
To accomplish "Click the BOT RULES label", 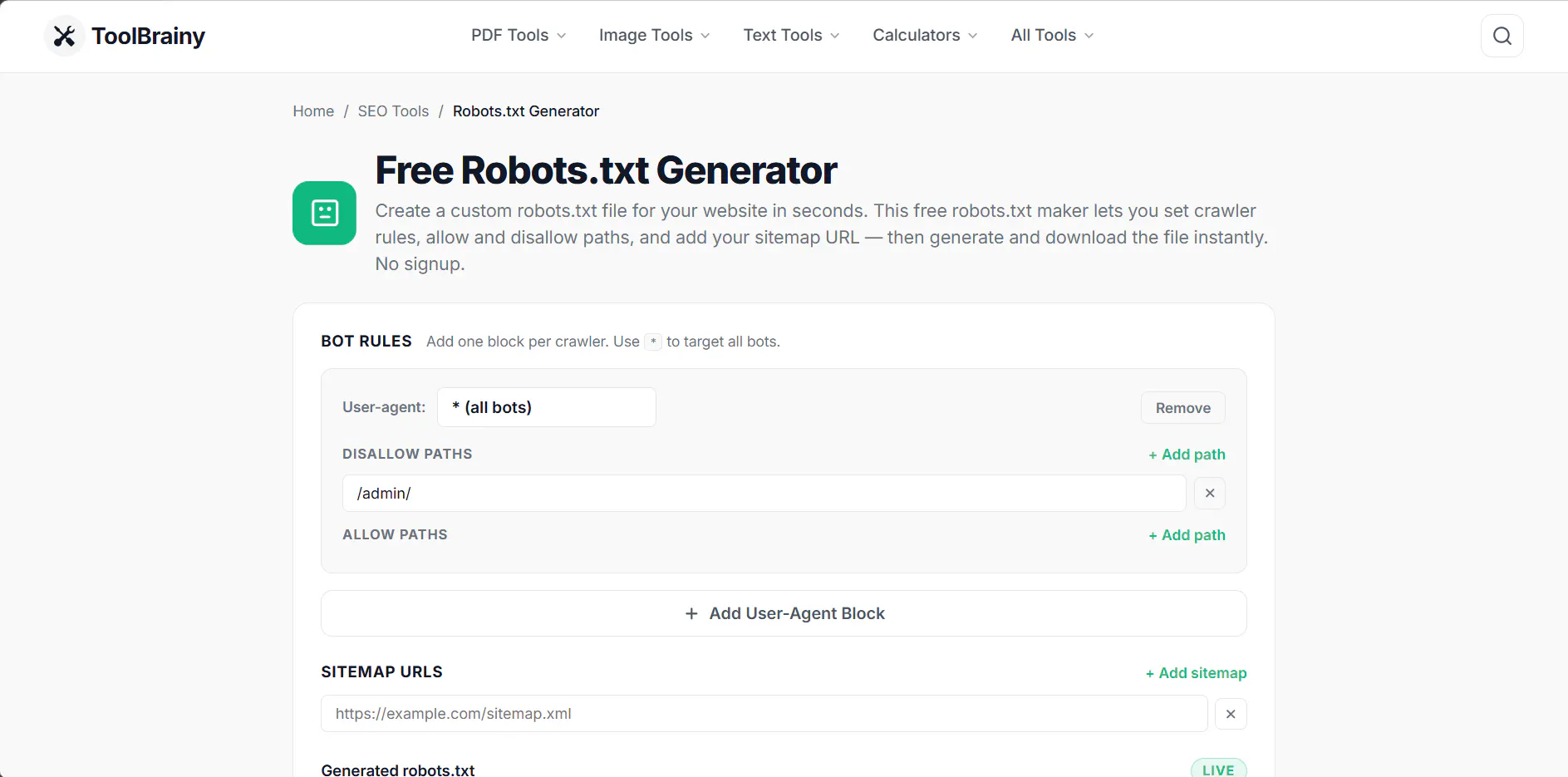I will click(x=366, y=342).
